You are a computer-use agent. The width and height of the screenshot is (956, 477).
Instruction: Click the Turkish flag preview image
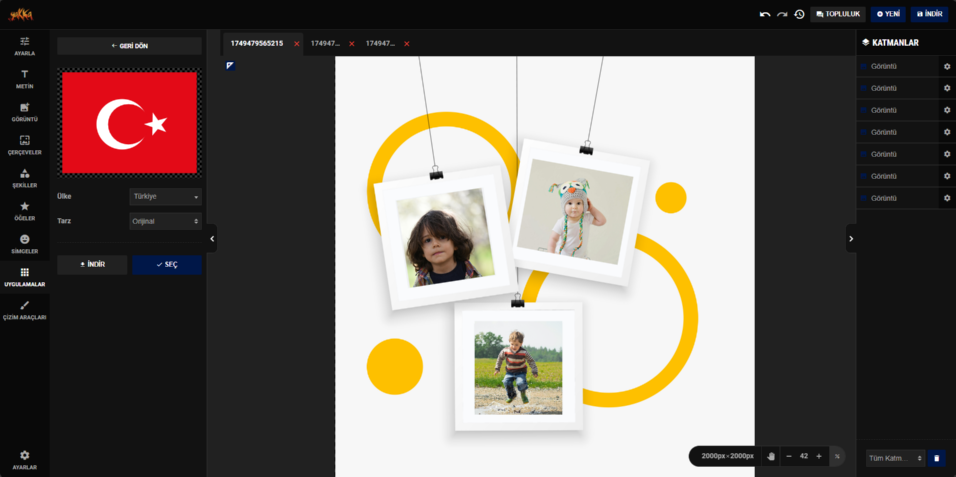[129, 123]
